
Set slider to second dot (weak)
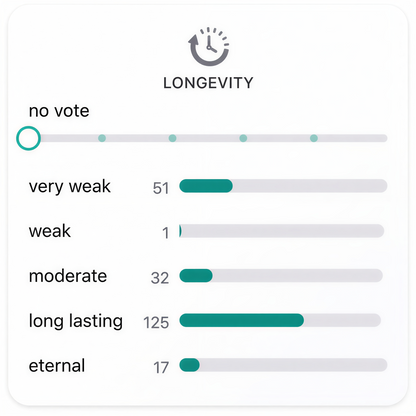[172, 138]
